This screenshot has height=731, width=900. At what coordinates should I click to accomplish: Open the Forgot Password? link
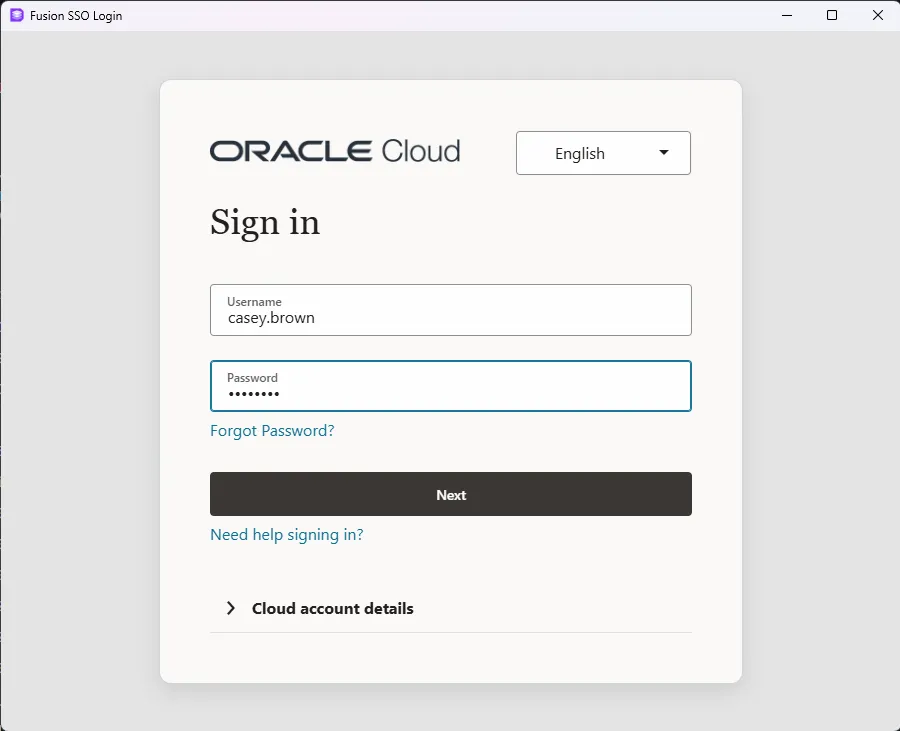[x=272, y=430]
